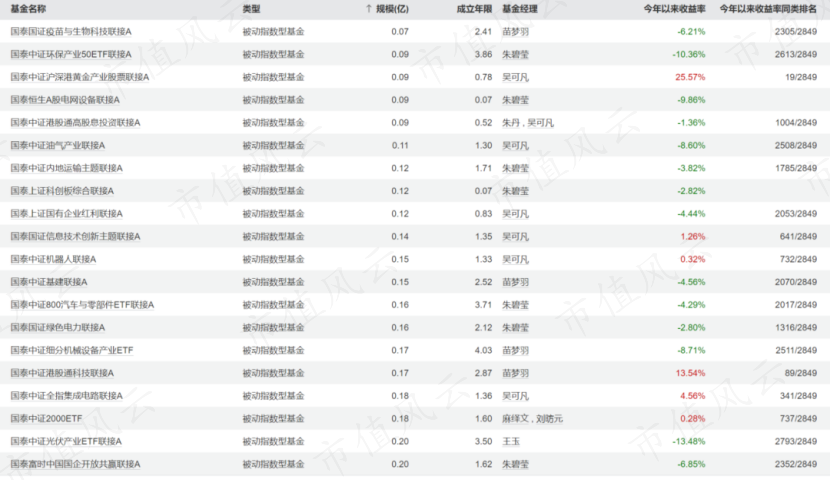Image resolution: width=830 pixels, height=480 pixels.
Task: Click the 类型 column header
Action: point(251,9)
